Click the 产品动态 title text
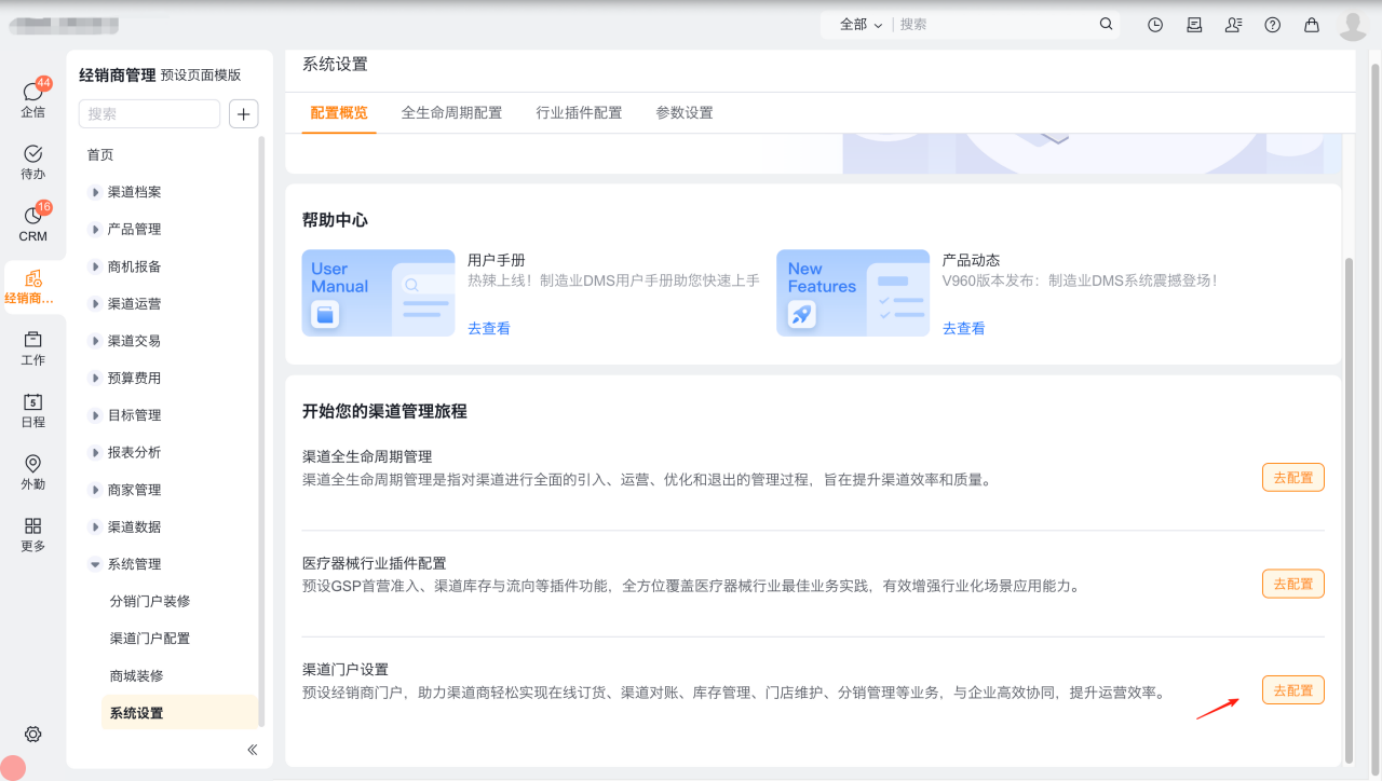The image size is (1382, 781). tap(971, 260)
